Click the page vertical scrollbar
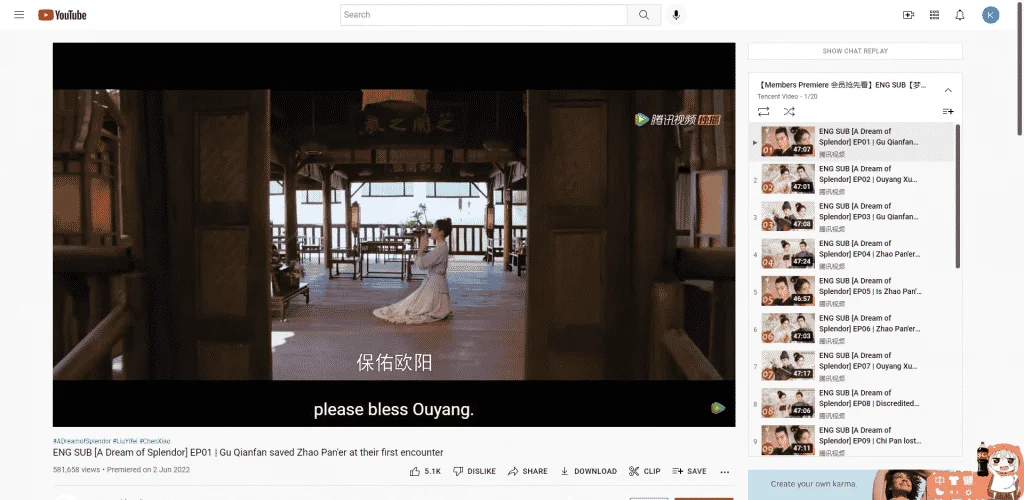Image resolution: width=1024 pixels, height=500 pixels. pos(1021,69)
